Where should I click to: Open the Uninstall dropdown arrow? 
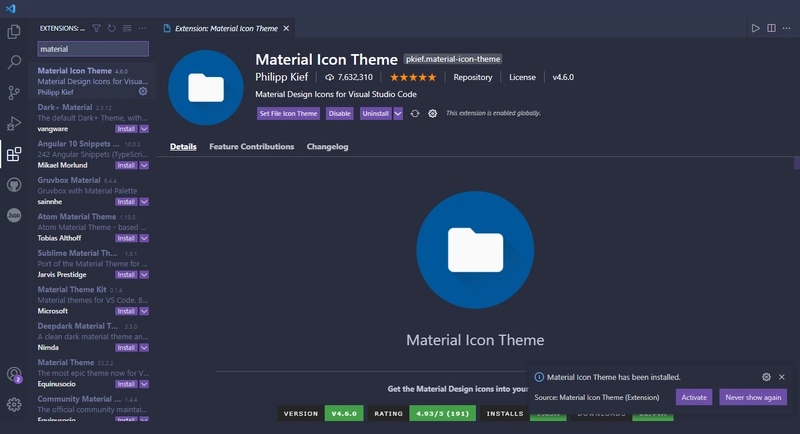coord(398,113)
